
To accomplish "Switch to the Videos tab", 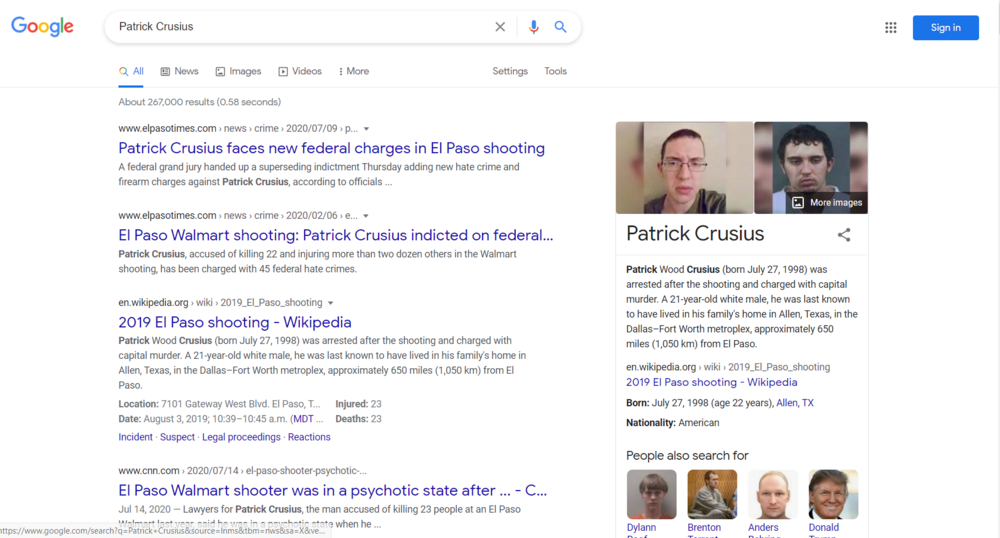I will 300,71.
